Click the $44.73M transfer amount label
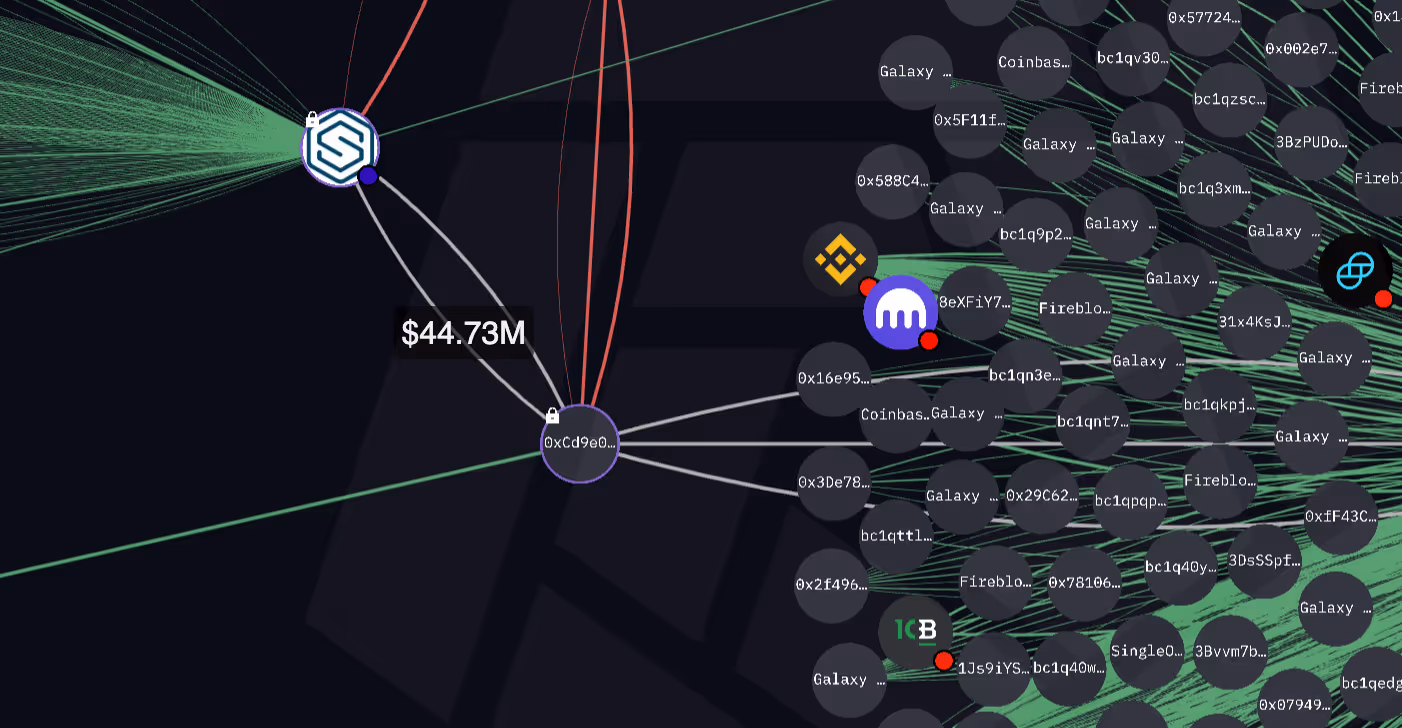 point(464,333)
